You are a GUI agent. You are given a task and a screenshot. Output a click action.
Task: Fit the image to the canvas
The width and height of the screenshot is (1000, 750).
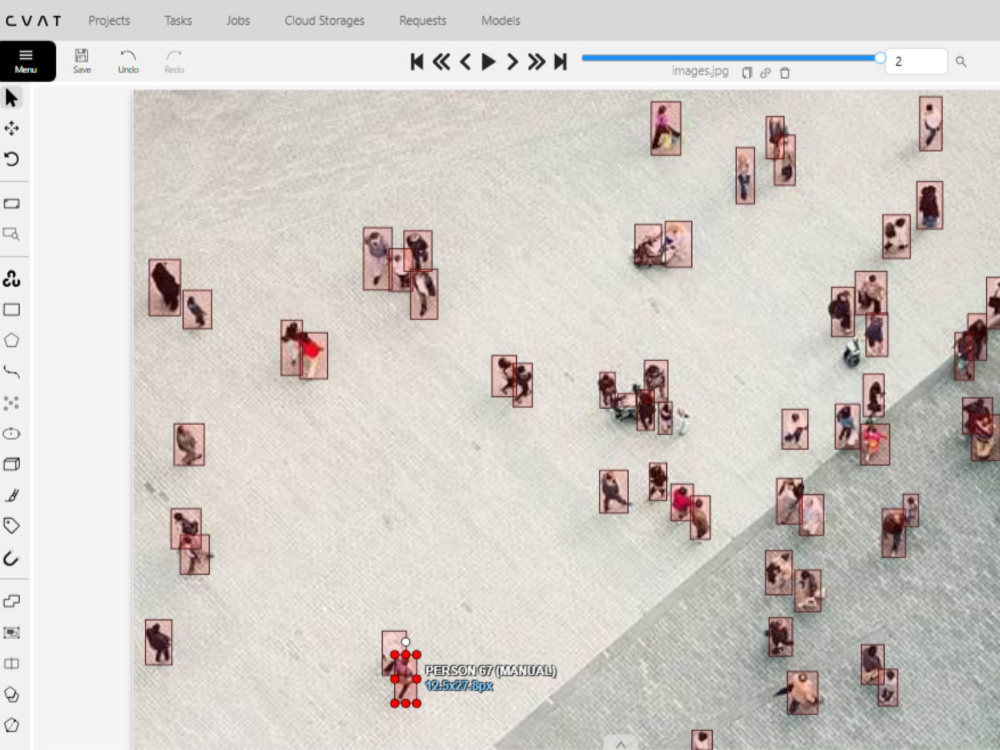click(11, 203)
